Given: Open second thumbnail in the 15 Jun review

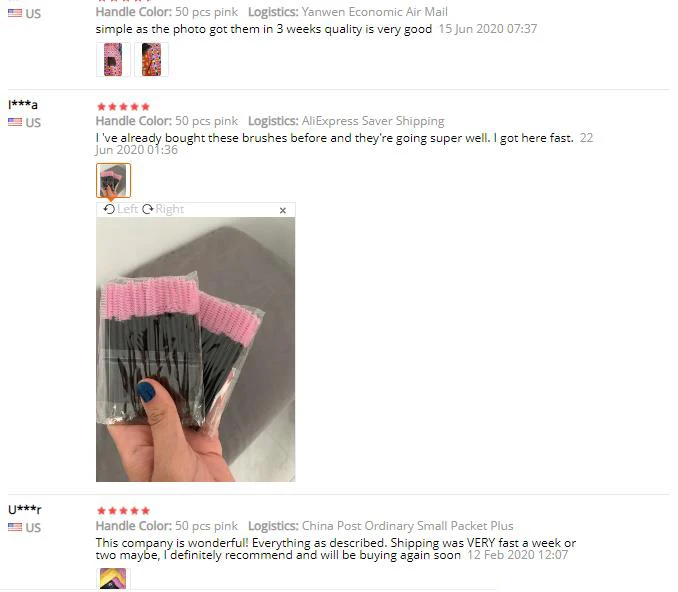Looking at the screenshot, I should (x=151, y=60).
